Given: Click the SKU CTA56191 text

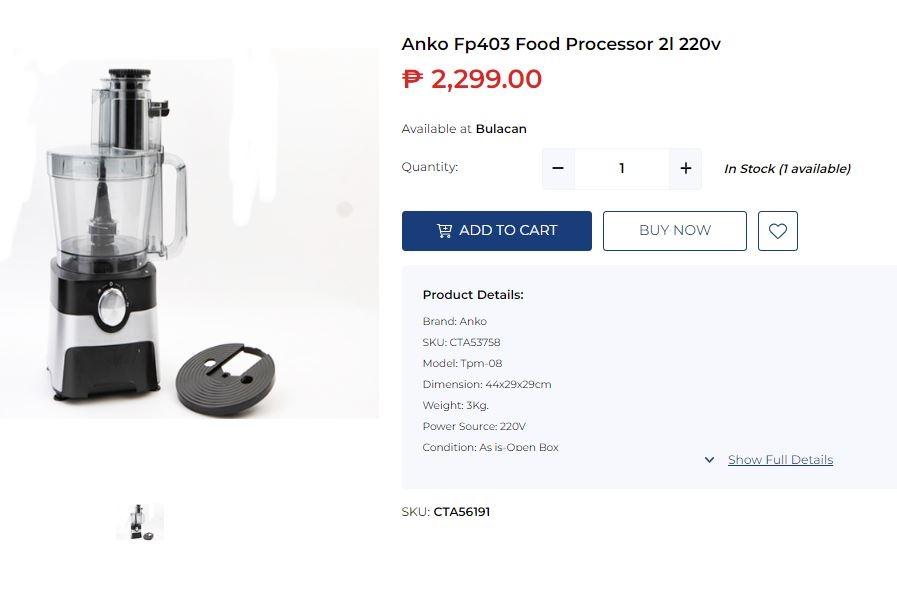Looking at the screenshot, I should coord(463,511).
